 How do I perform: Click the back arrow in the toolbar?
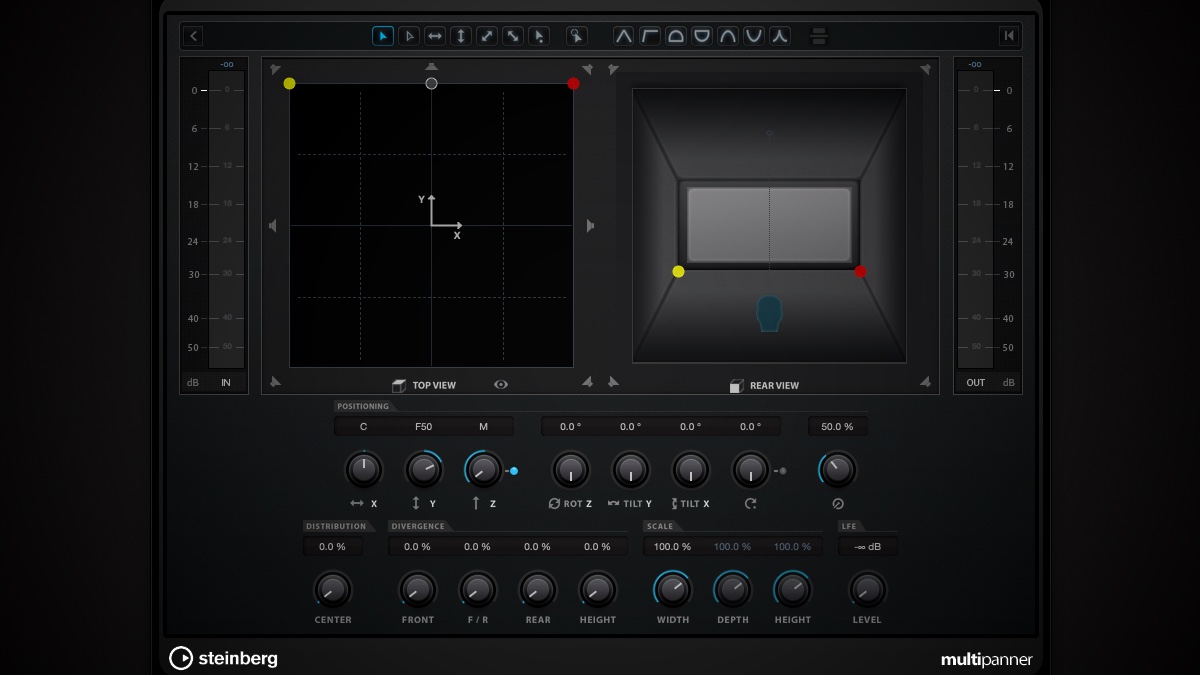coord(194,36)
